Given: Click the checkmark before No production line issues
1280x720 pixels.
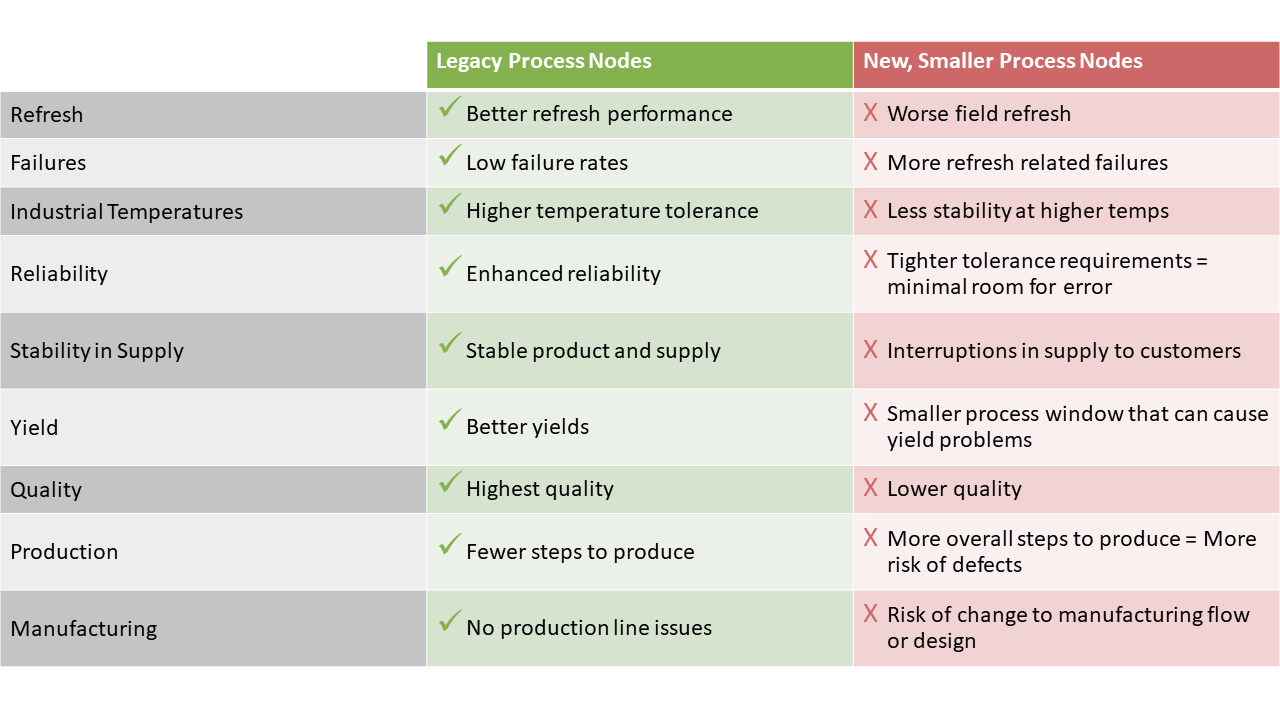Looking at the screenshot, I should tap(450, 621).
